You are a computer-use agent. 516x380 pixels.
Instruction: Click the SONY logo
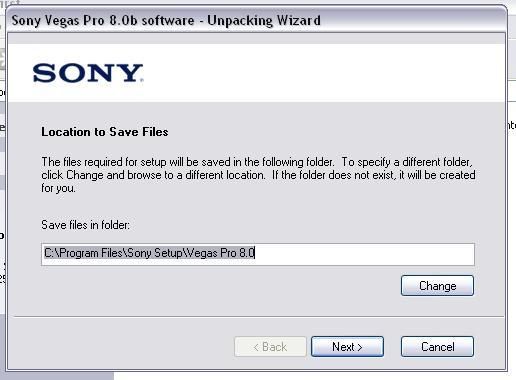(88, 73)
